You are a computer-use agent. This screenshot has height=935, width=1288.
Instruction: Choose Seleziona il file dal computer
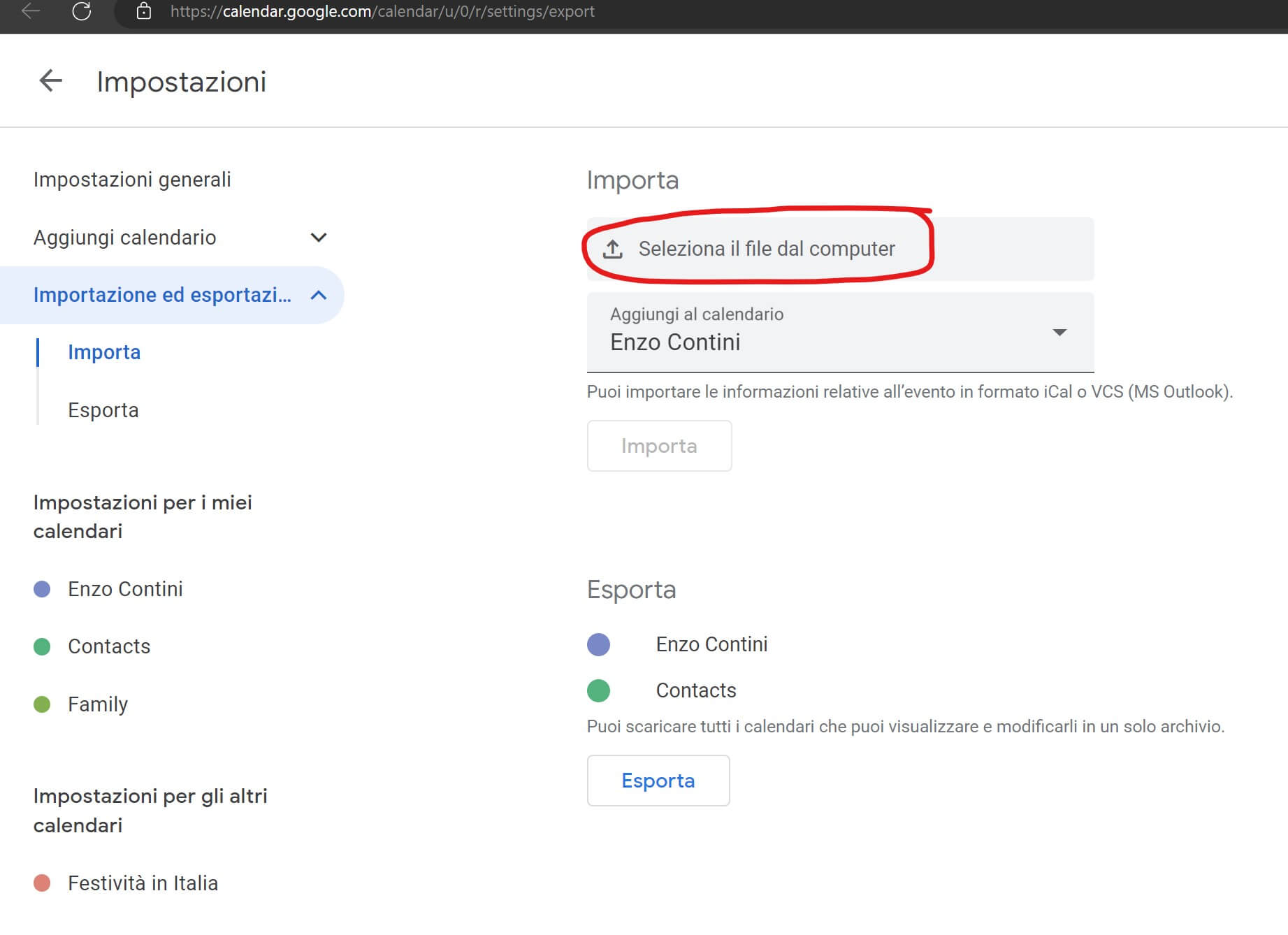766,249
